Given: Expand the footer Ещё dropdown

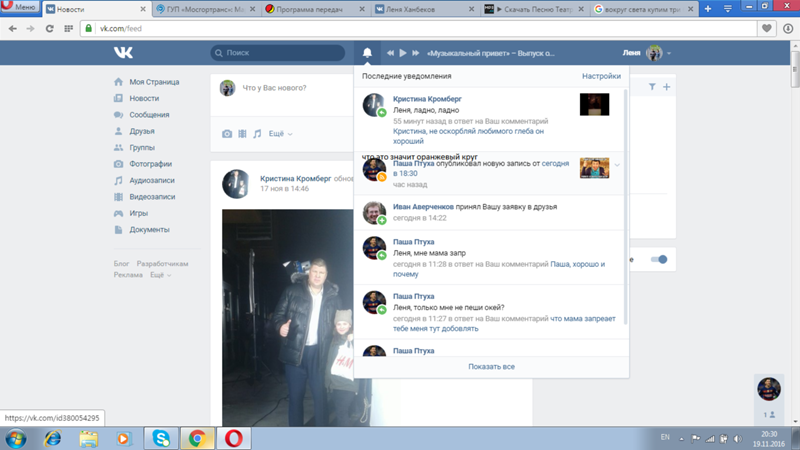Looking at the screenshot, I should point(160,275).
